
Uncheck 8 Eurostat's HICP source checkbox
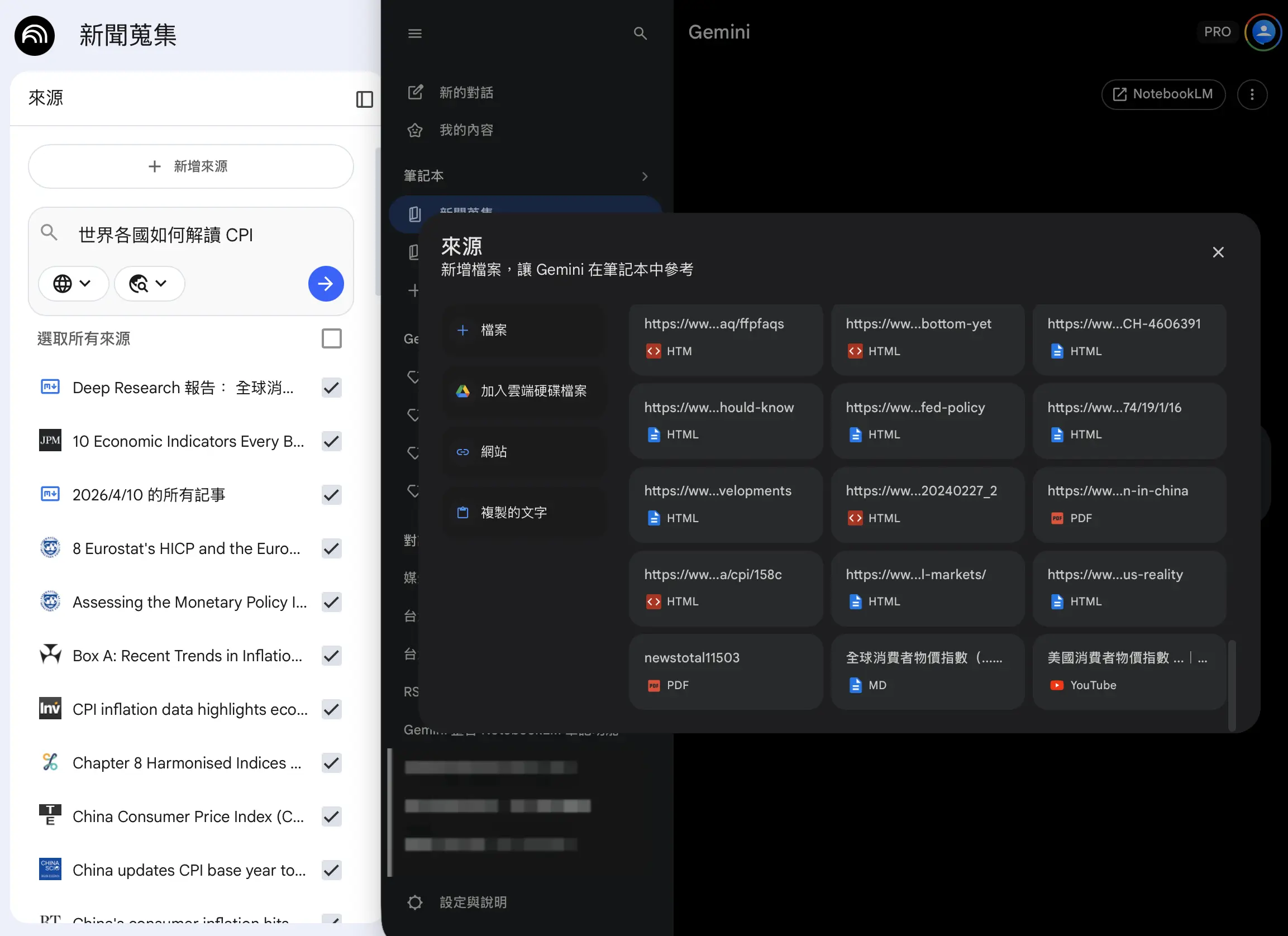(332, 548)
